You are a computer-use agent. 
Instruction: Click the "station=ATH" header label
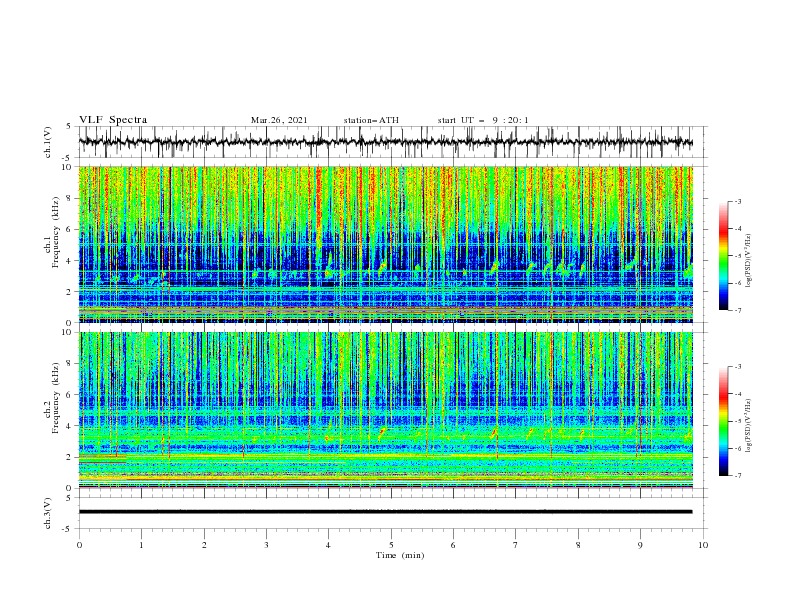371,120
